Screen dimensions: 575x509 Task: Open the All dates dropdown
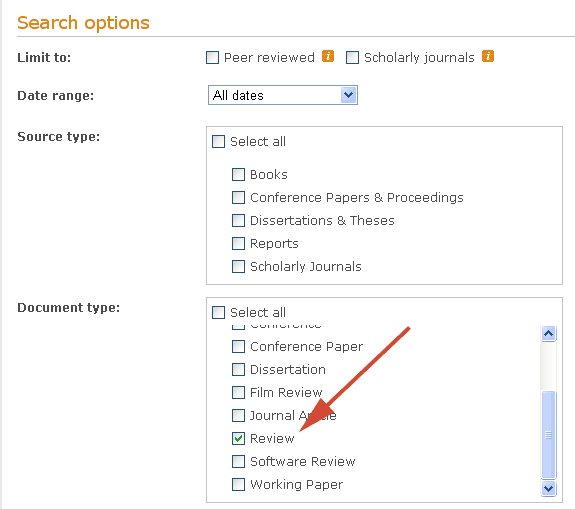pyautogui.click(x=283, y=95)
